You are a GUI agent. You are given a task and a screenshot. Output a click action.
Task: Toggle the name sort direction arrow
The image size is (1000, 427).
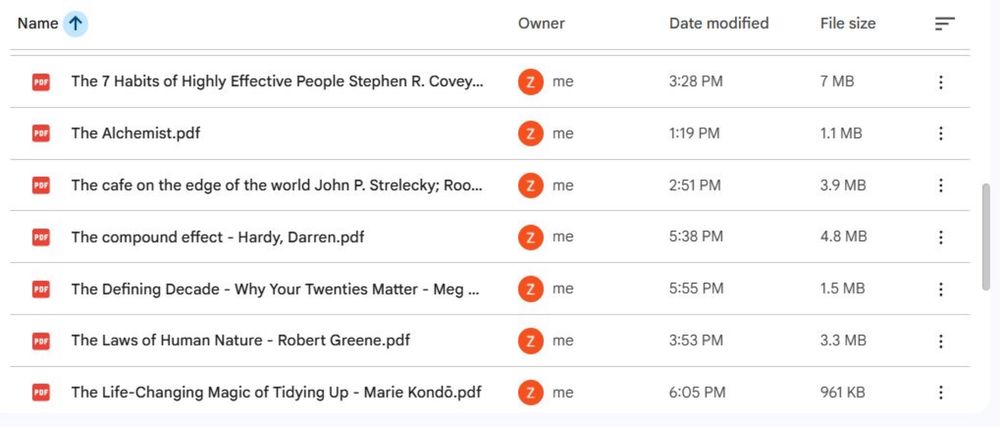point(75,24)
